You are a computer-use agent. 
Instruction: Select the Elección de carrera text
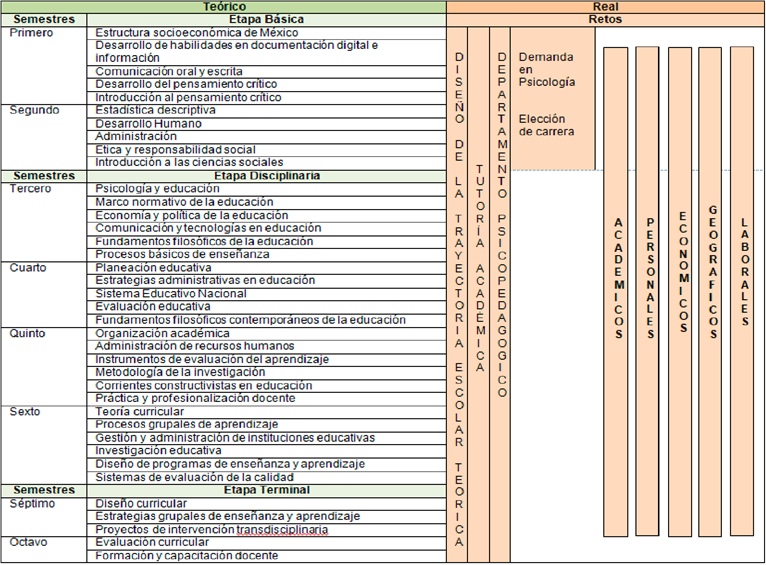point(547,125)
